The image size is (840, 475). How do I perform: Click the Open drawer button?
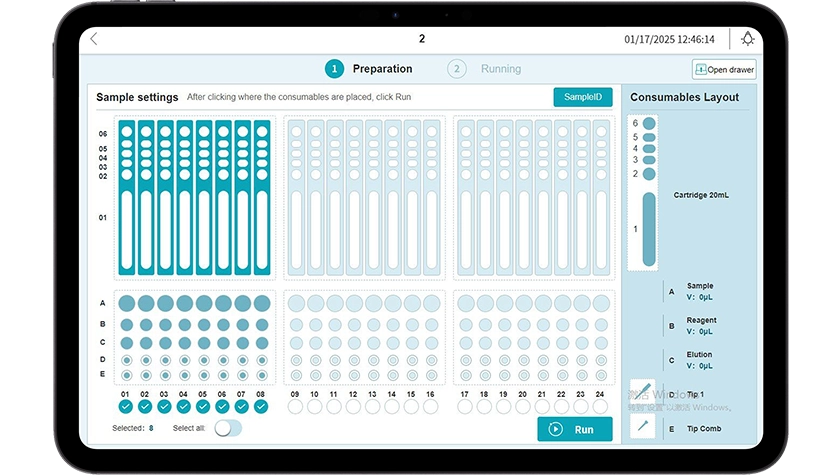[724, 70]
